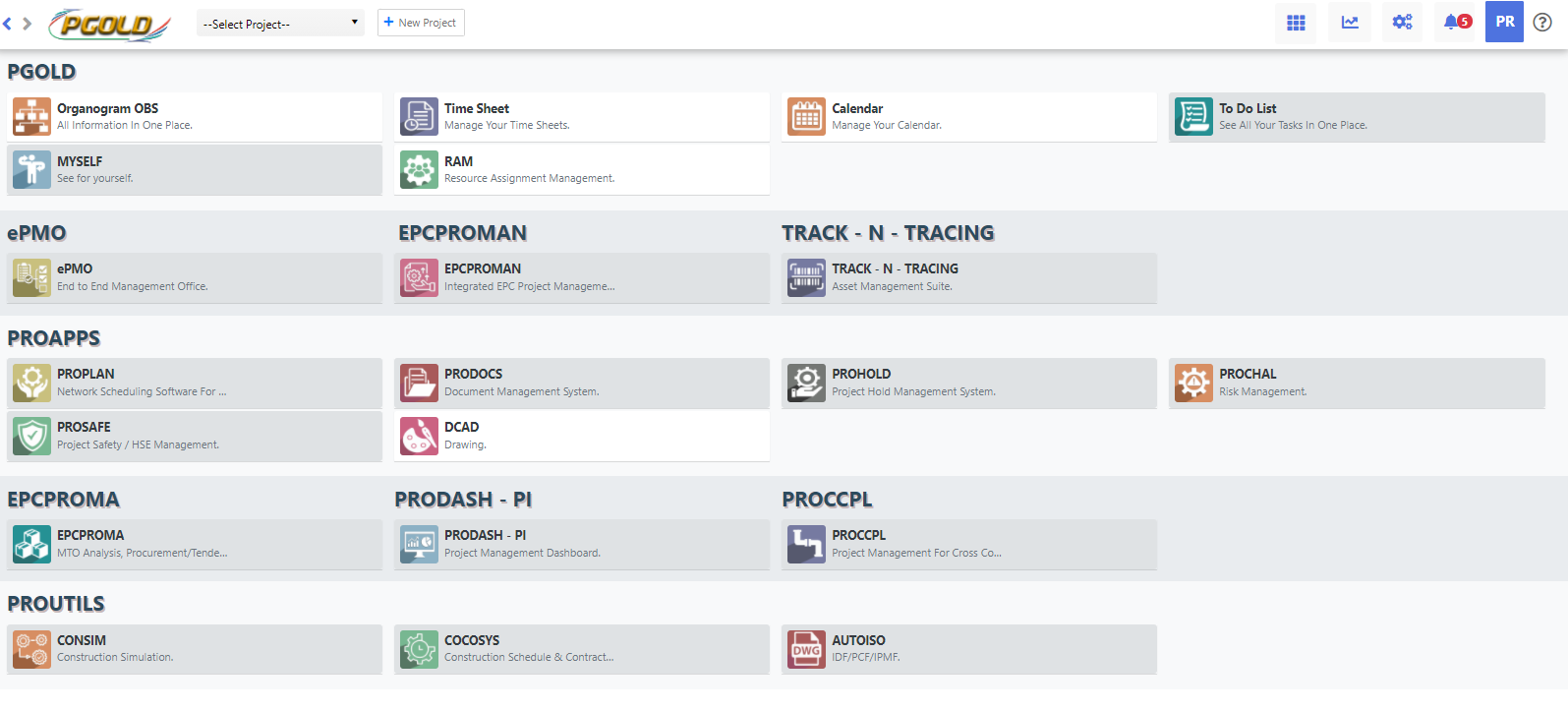
Task: Click 'Construction Schedule & Contract...' text
Action: pos(529,657)
